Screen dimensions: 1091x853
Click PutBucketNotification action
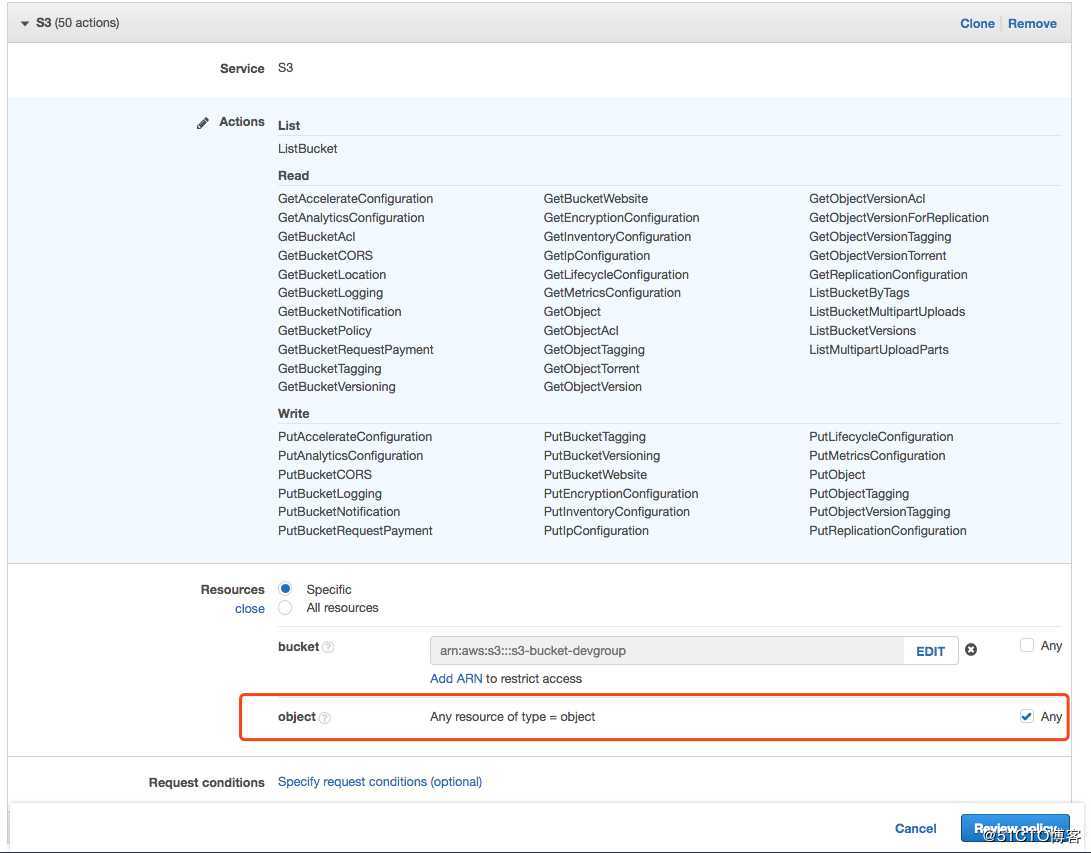click(x=339, y=511)
